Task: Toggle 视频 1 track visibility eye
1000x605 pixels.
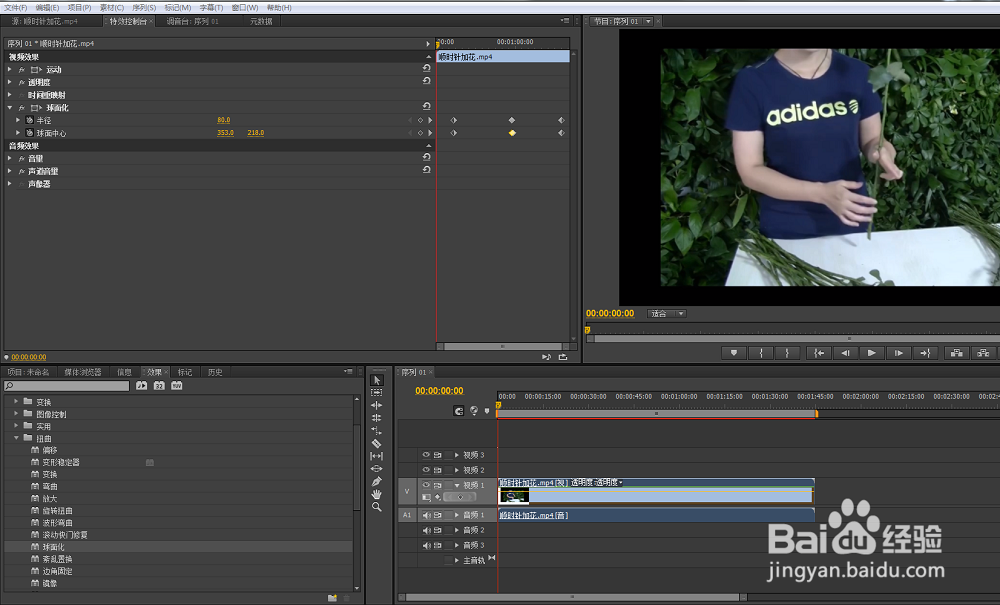Action: pos(426,485)
